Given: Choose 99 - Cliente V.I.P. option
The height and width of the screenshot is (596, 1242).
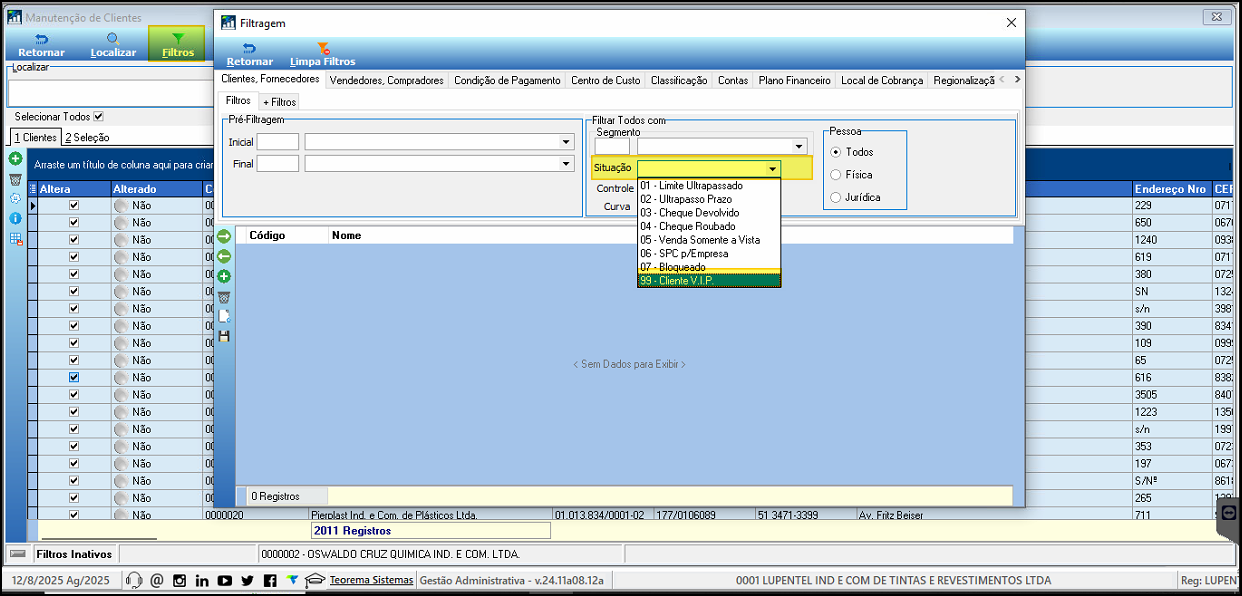Looking at the screenshot, I should click(709, 281).
